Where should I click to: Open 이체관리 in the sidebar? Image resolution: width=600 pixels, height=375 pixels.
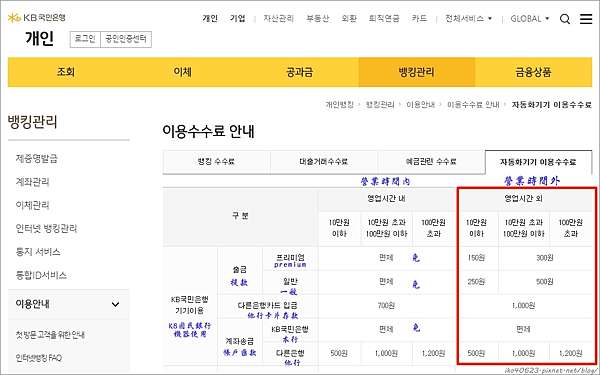tap(32, 205)
